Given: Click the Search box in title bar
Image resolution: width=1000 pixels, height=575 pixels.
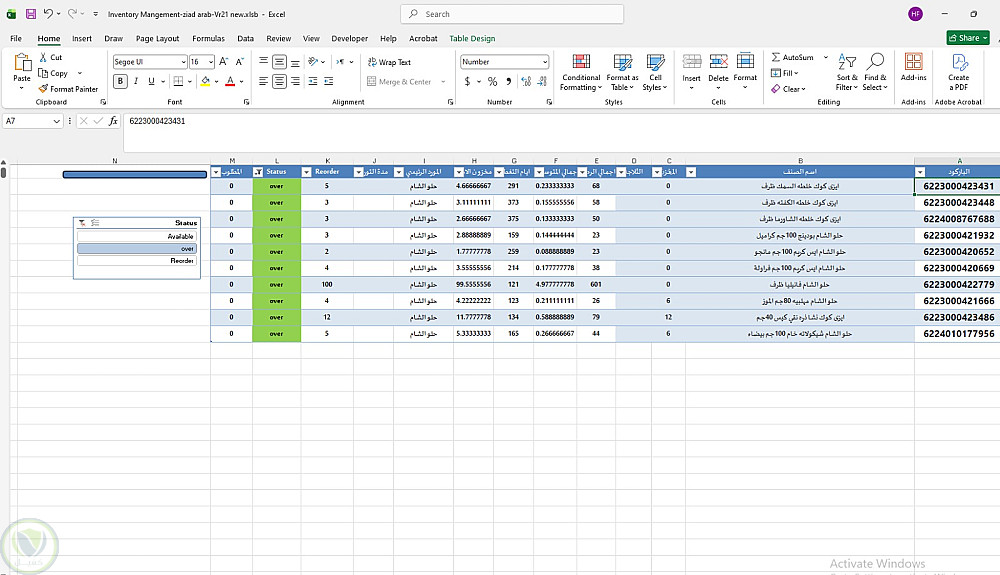Looking at the screenshot, I should pyautogui.click(x=512, y=13).
